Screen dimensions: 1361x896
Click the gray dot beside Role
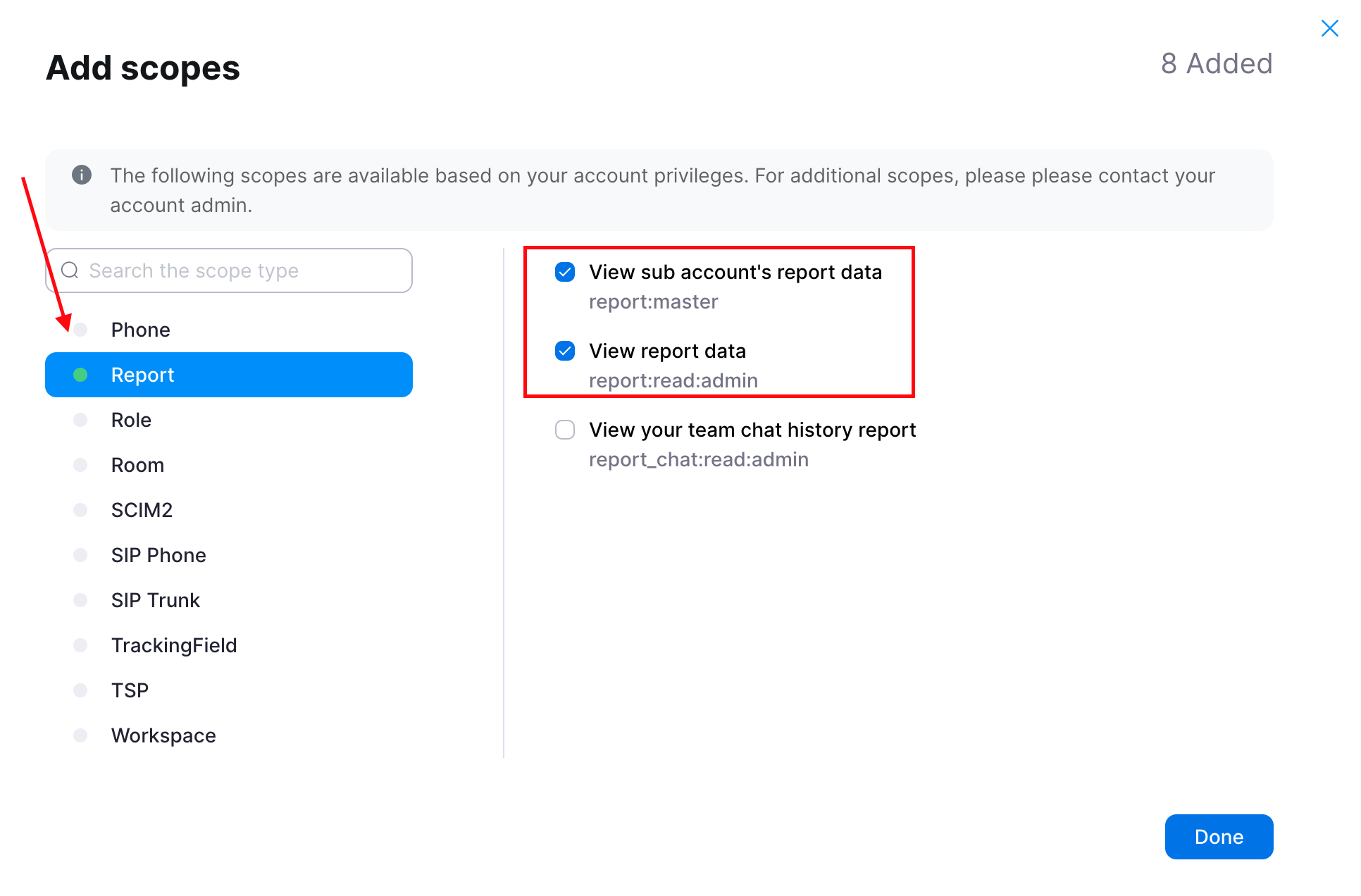(80, 420)
